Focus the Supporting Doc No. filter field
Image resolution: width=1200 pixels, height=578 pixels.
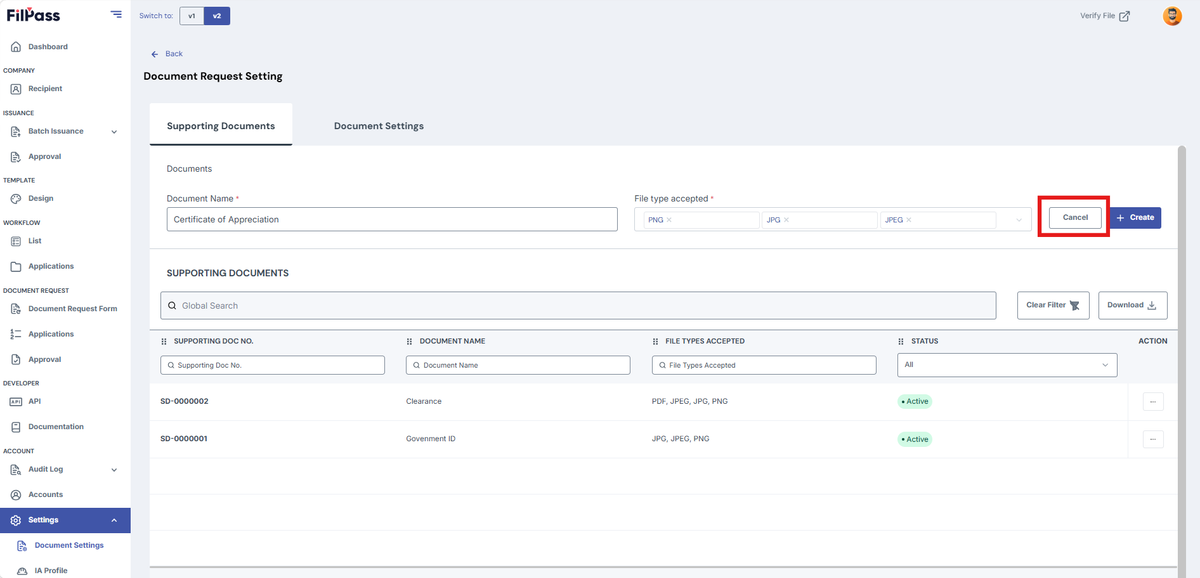(272, 365)
